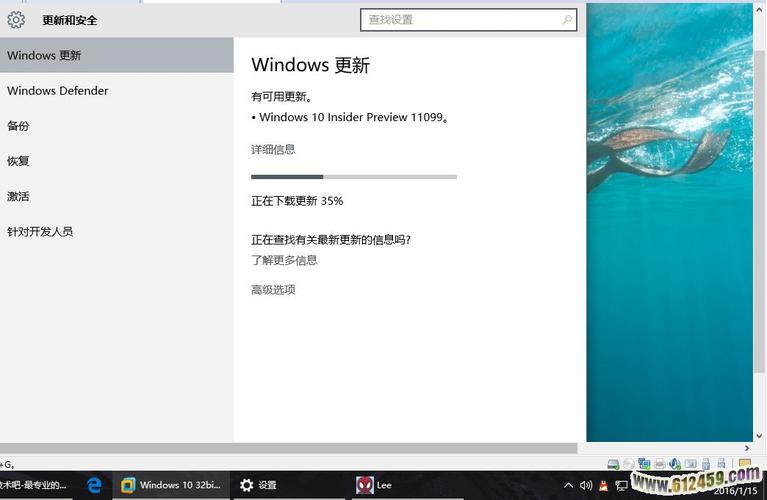Viewport: 767px width, 500px height.
Task: Click the red tray icon next to volume
Action: [x=604, y=485]
